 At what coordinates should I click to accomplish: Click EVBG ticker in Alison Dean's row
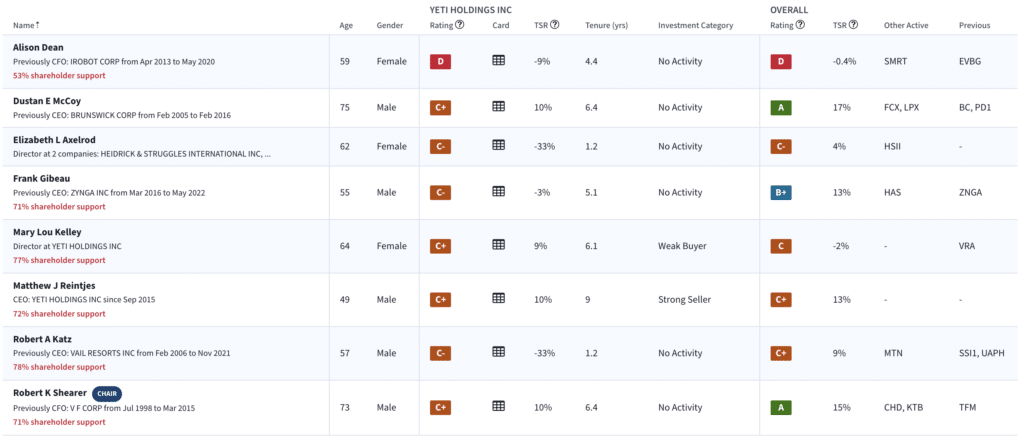point(970,61)
